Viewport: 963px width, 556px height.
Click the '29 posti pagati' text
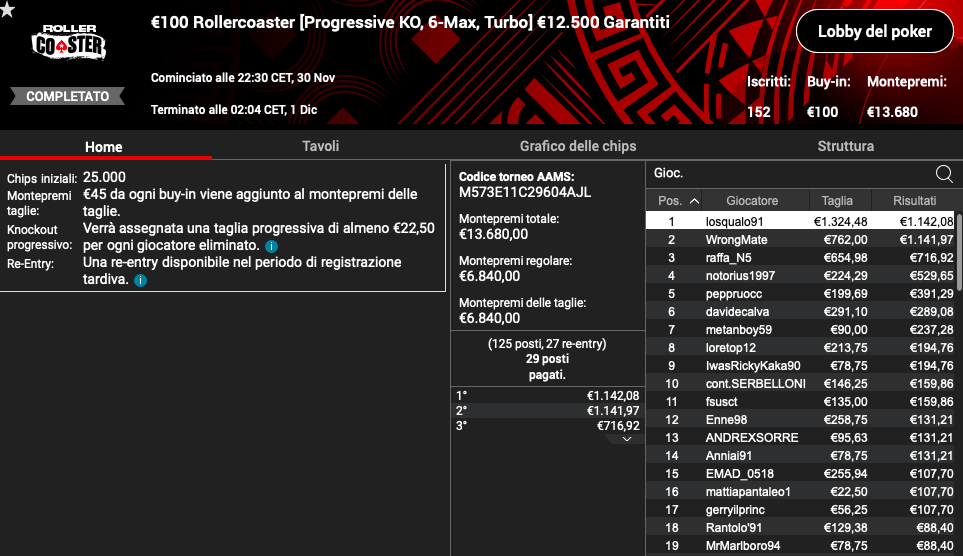point(547,367)
